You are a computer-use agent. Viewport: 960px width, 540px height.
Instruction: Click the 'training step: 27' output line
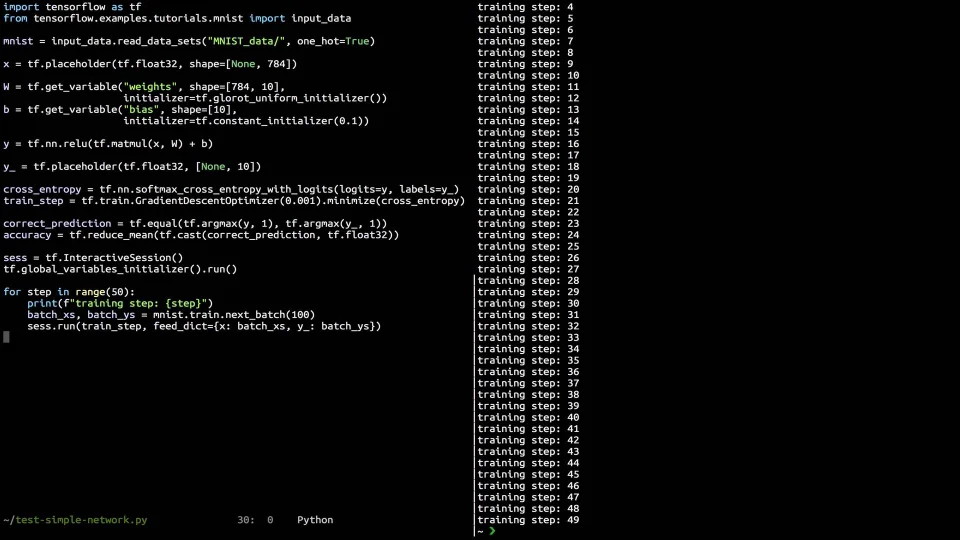tap(528, 269)
